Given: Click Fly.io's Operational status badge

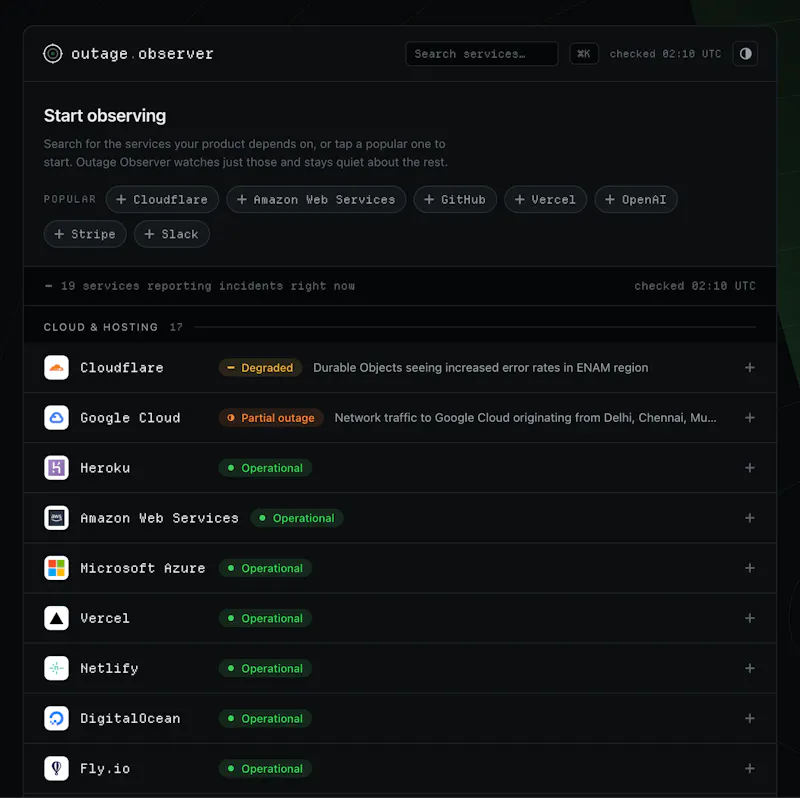Looking at the screenshot, I should pos(265,768).
